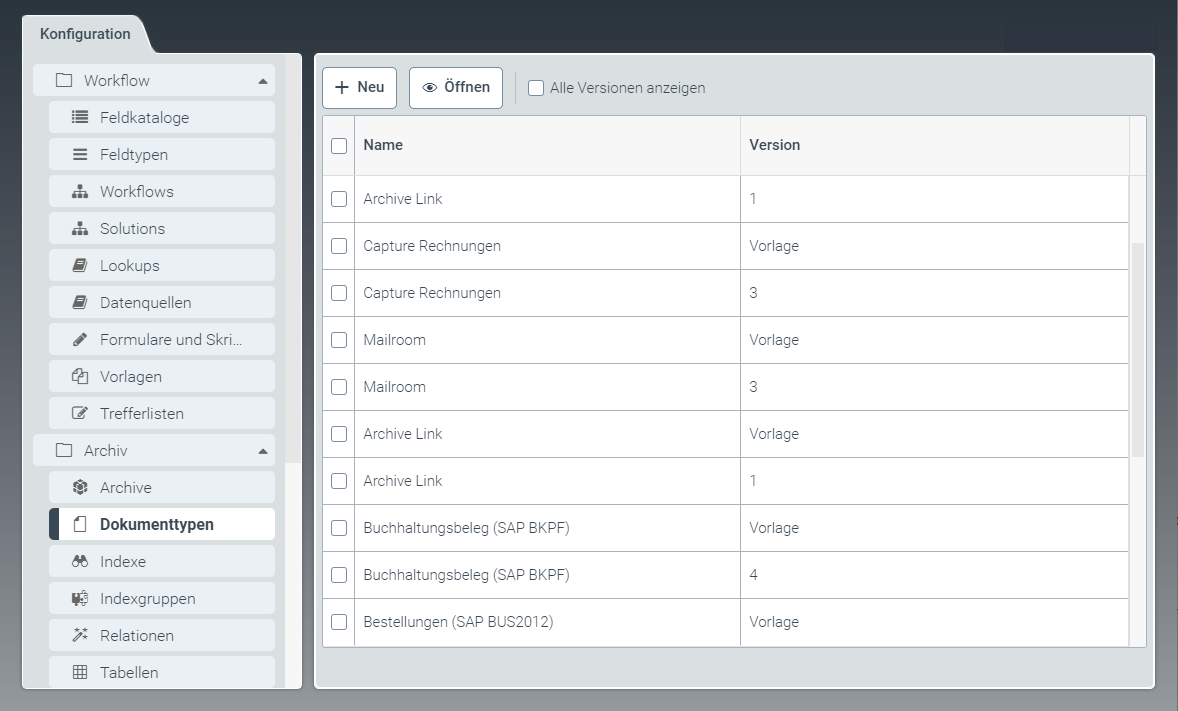Collapse the Workflow section

click(x=262, y=80)
